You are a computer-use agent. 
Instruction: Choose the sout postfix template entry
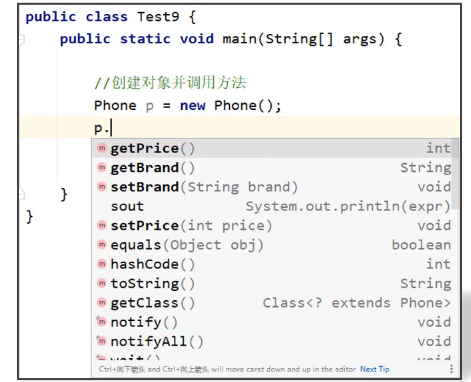(273, 206)
